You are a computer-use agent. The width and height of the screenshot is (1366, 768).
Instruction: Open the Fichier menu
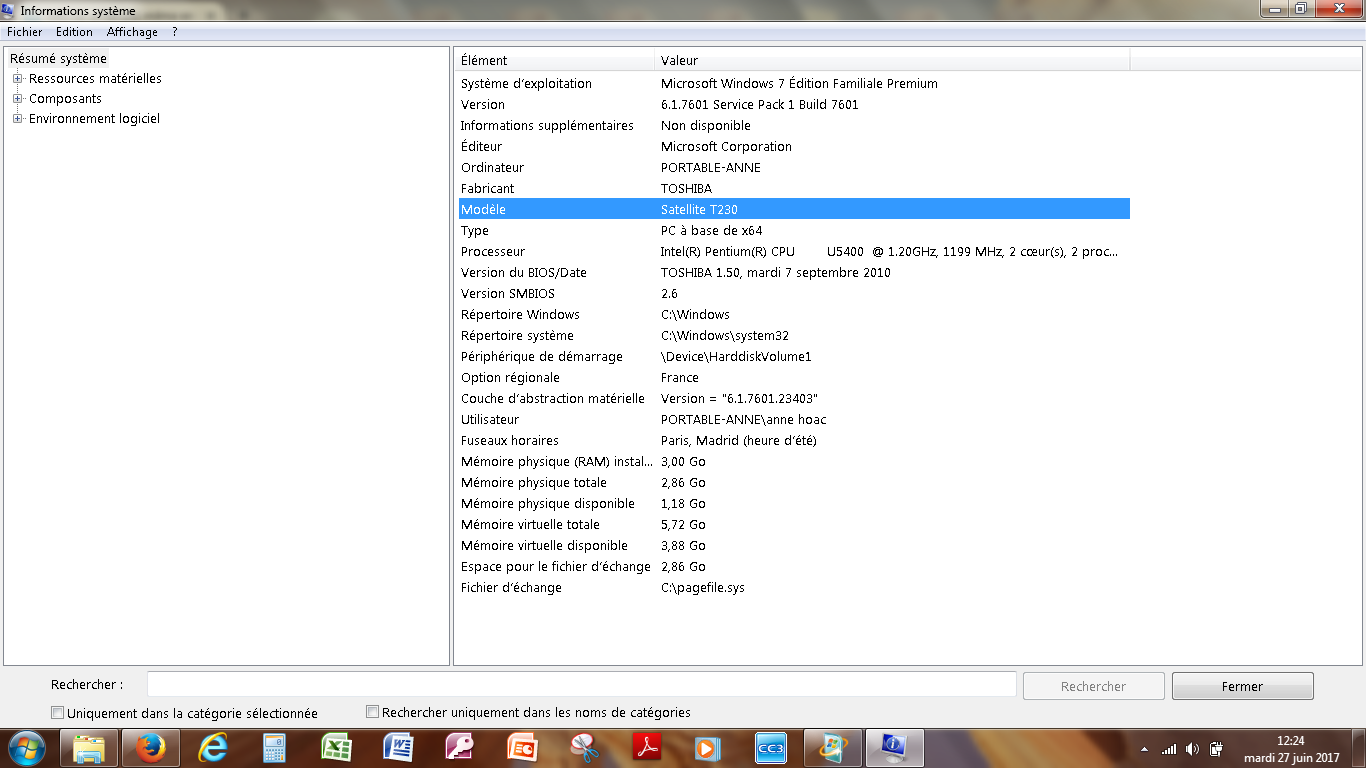(x=24, y=32)
